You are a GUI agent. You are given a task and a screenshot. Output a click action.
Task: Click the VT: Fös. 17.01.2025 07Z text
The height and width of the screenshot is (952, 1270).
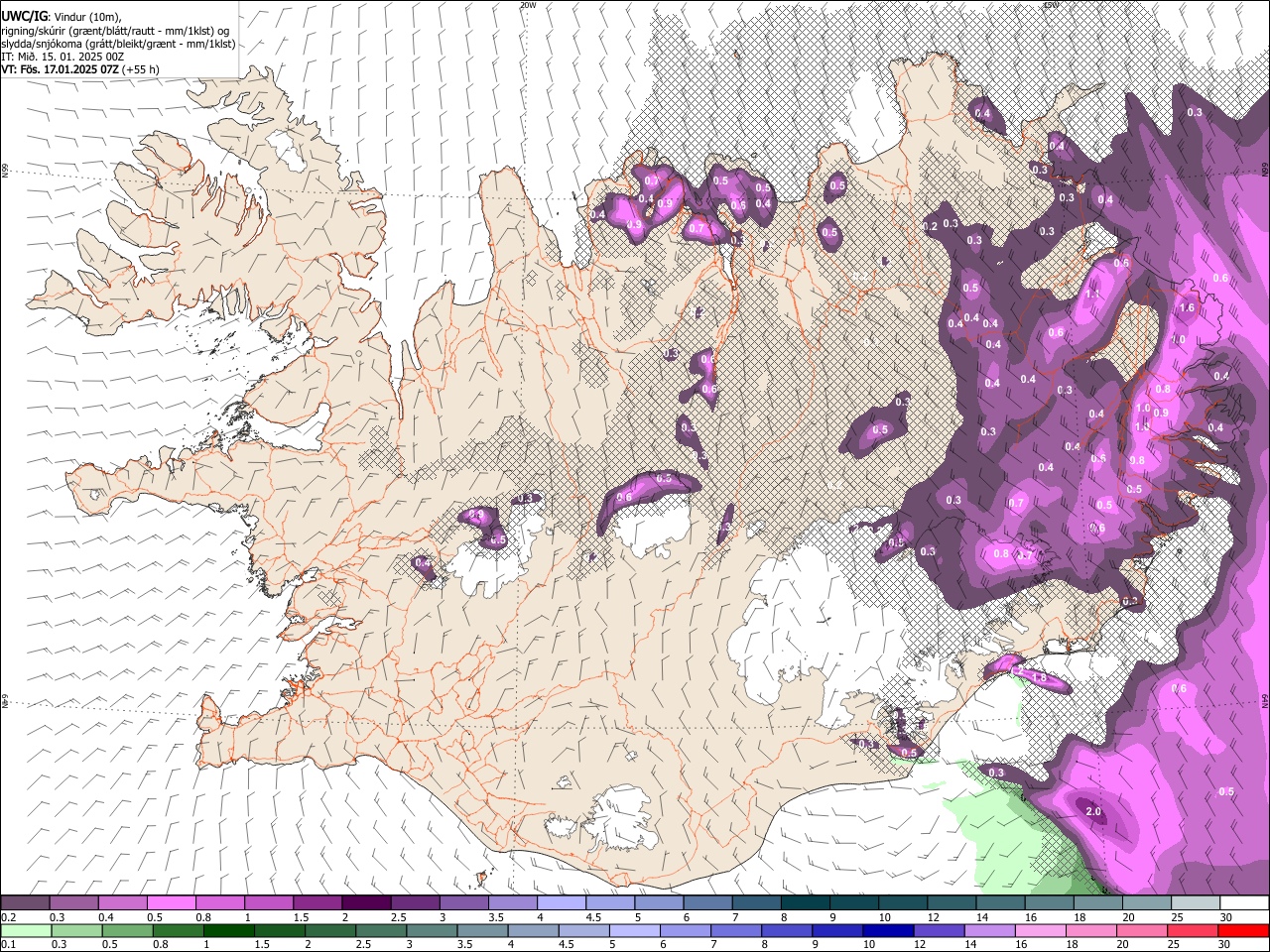point(61,69)
